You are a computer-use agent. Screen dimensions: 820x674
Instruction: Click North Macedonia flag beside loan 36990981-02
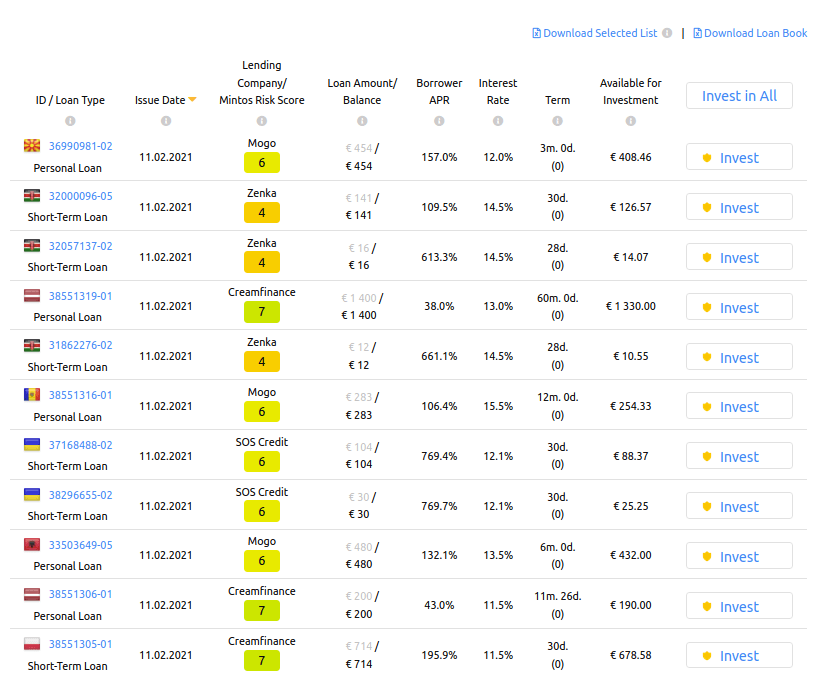(x=32, y=145)
